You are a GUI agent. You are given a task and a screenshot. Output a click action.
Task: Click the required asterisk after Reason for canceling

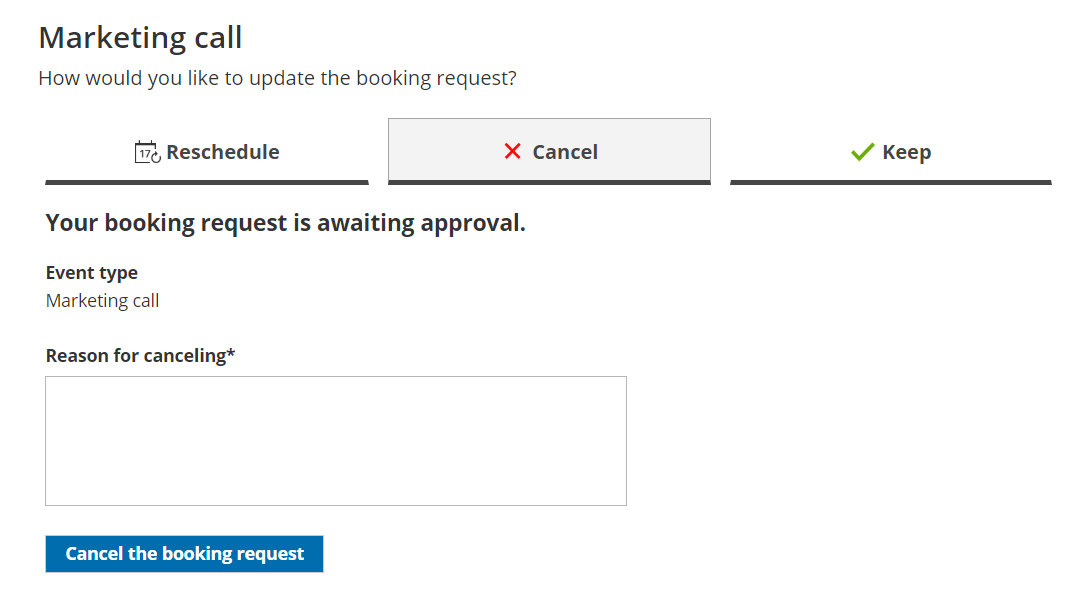(x=231, y=354)
